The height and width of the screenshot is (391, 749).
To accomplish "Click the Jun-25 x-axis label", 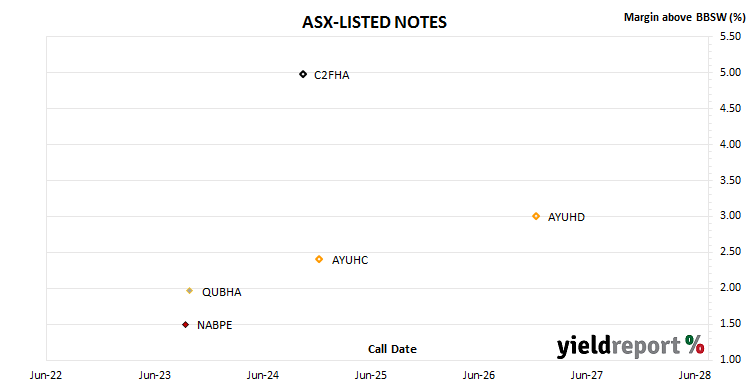I will coord(371,375).
